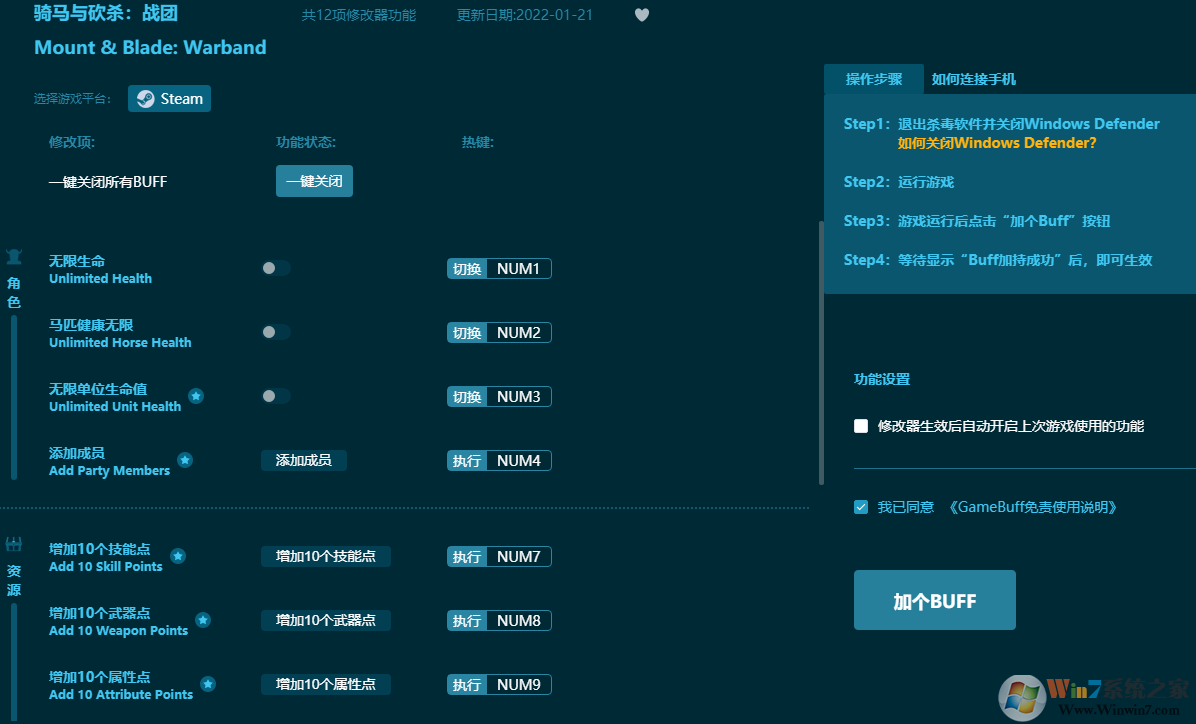Select the 操作步骤 tab
Viewport: 1196px width, 724px height.
(x=874, y=79)
